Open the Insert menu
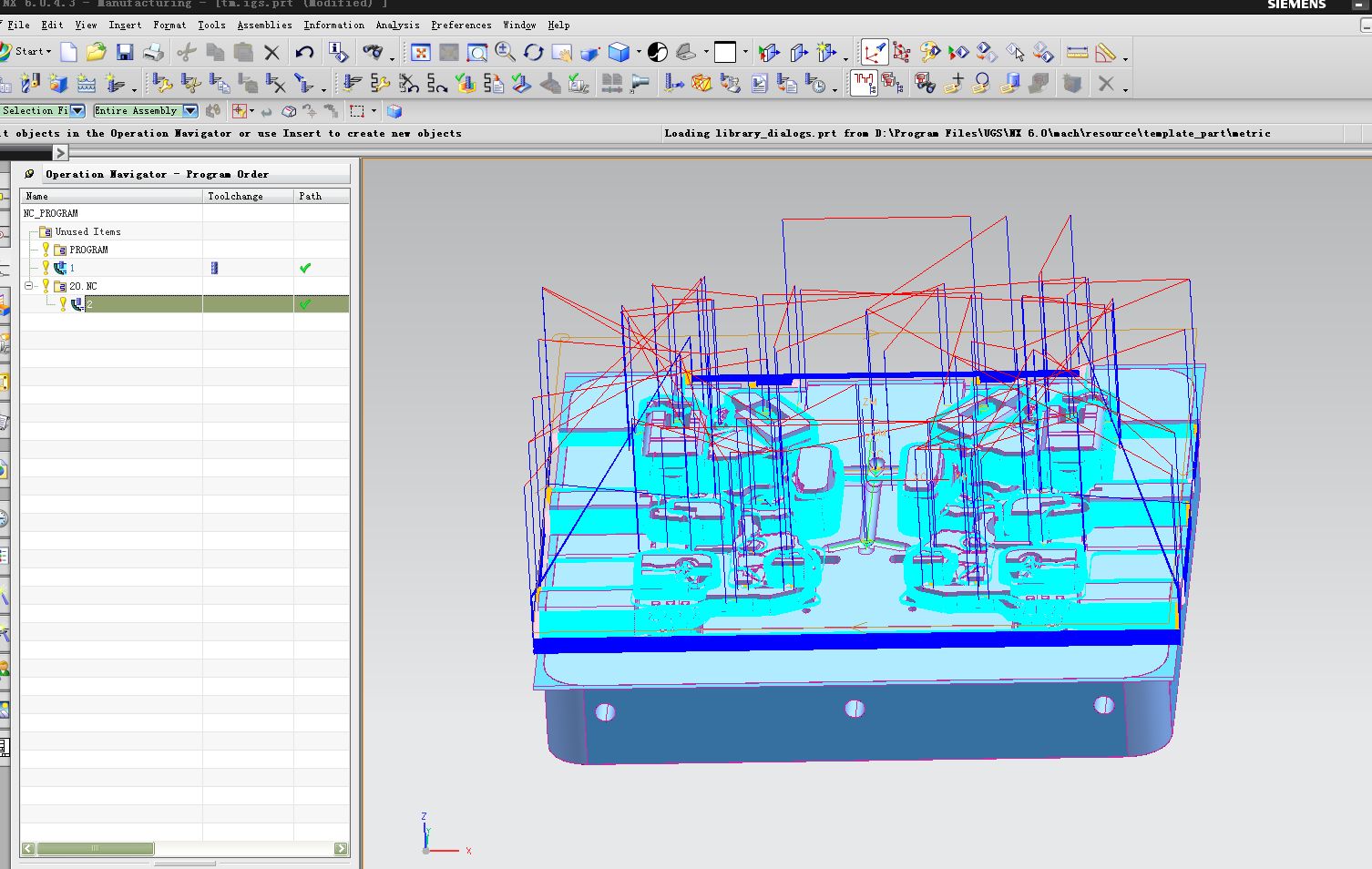Viewport: 1372px width, 869px height. click(125, 26)
